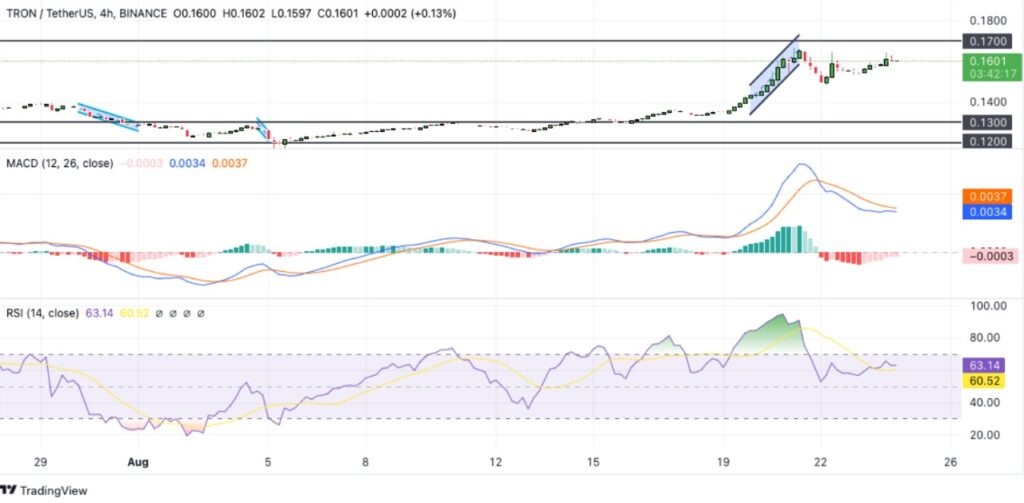Click the 0.1700 horizontal line axis label
This screenshot has height=503, width=1024.
tap(987, 41)
